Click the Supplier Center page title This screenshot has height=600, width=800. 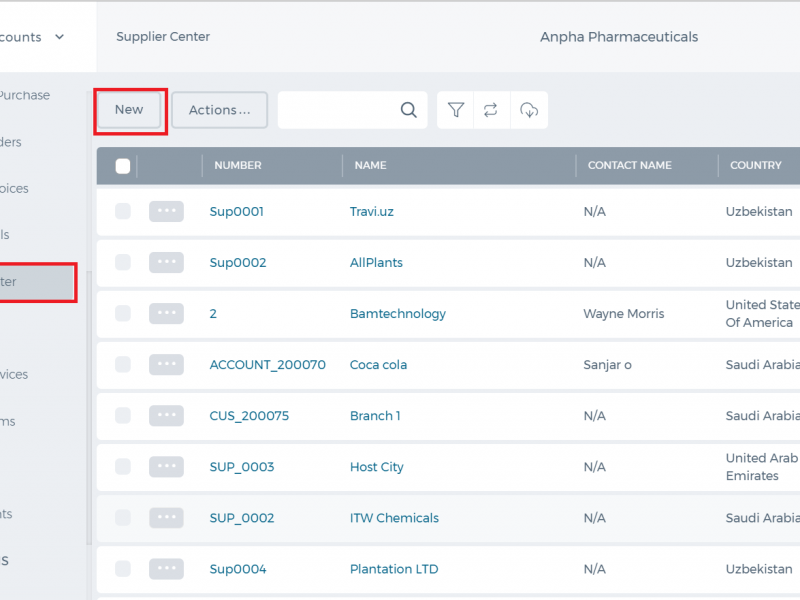(163, 37)
